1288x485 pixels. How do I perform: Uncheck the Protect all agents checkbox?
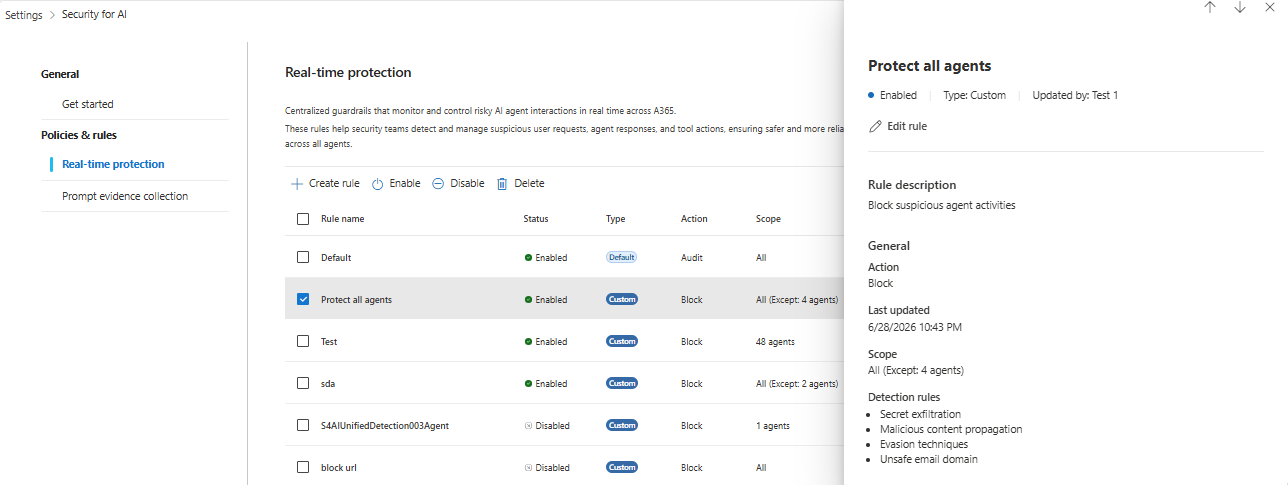tap(303, 299)
